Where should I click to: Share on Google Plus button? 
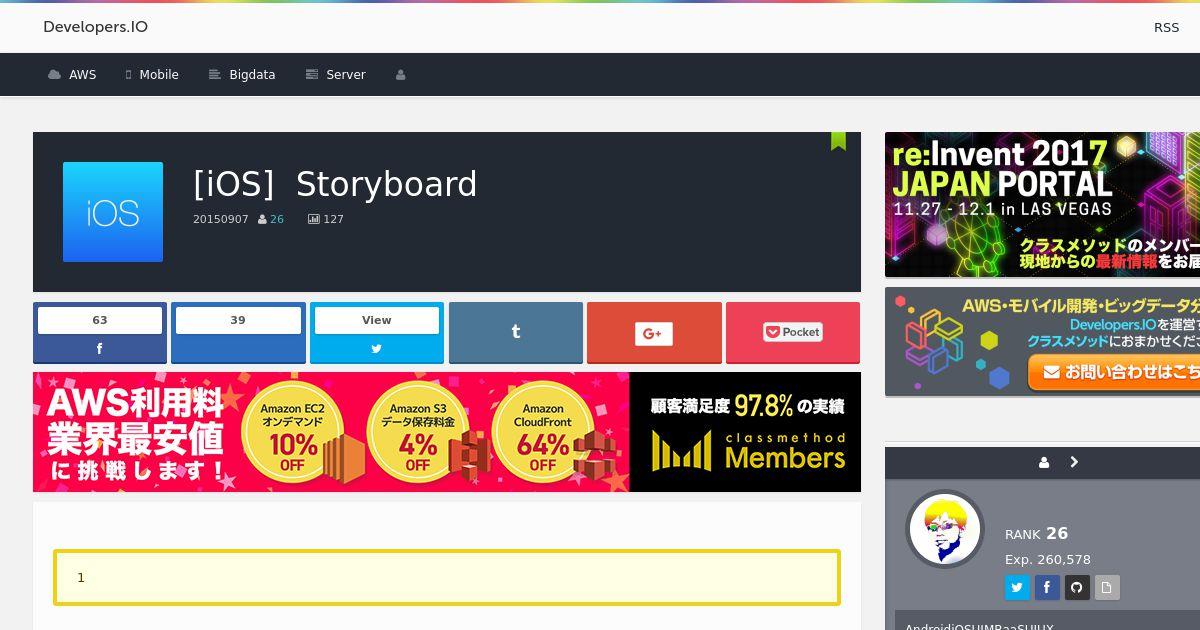654,333
